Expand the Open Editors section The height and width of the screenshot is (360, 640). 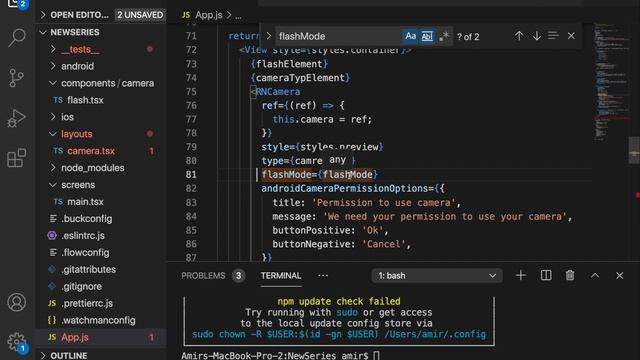click(102, 15)
